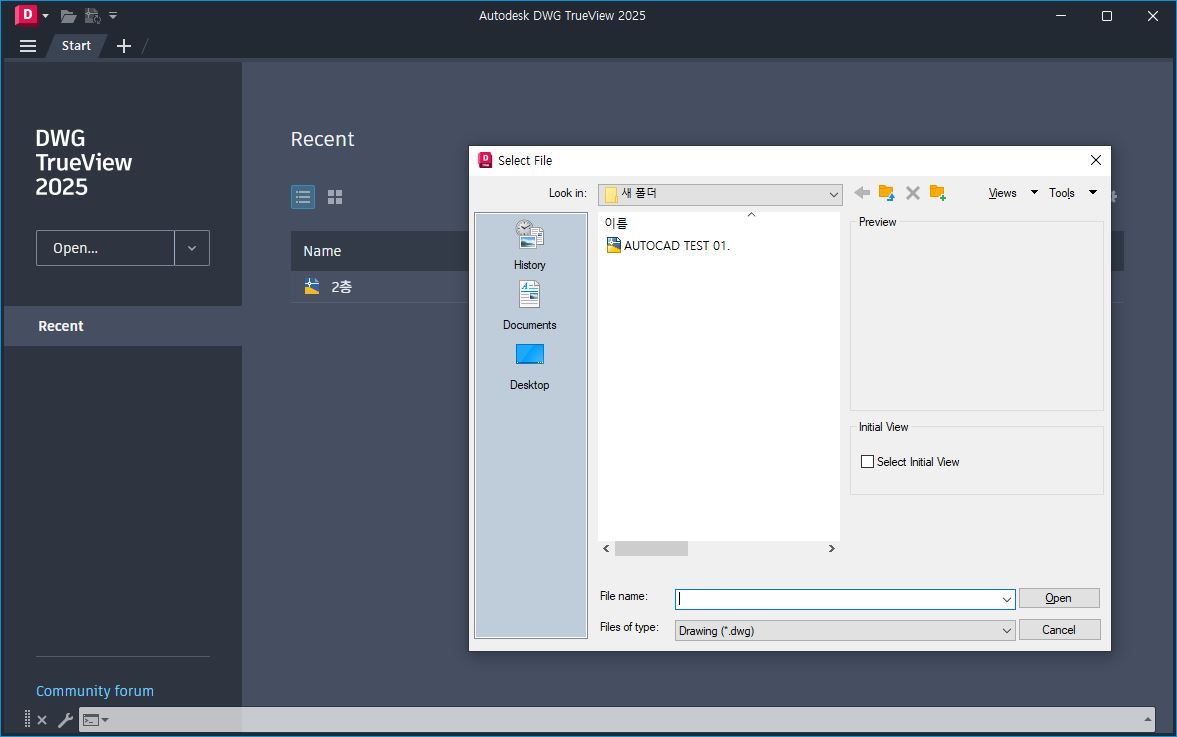Viewport: 1177px width, 737px height.
Task: Open the Community forum link
Action: [95, 690]
